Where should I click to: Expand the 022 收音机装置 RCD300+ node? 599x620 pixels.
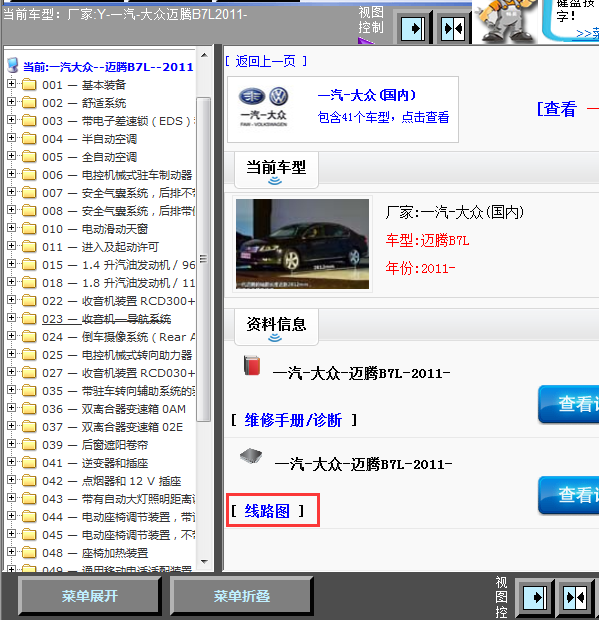click(x=11, y=299)
